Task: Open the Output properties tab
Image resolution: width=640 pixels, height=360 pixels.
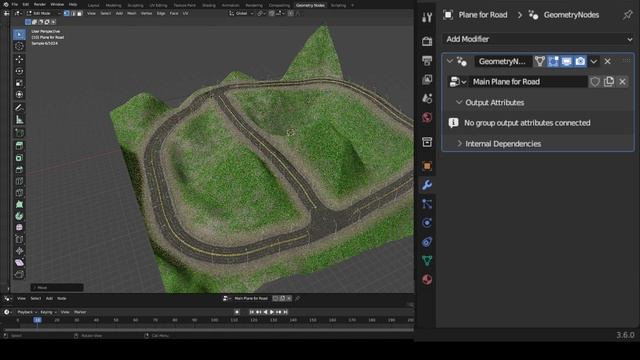Action: [x=427, y=60]
